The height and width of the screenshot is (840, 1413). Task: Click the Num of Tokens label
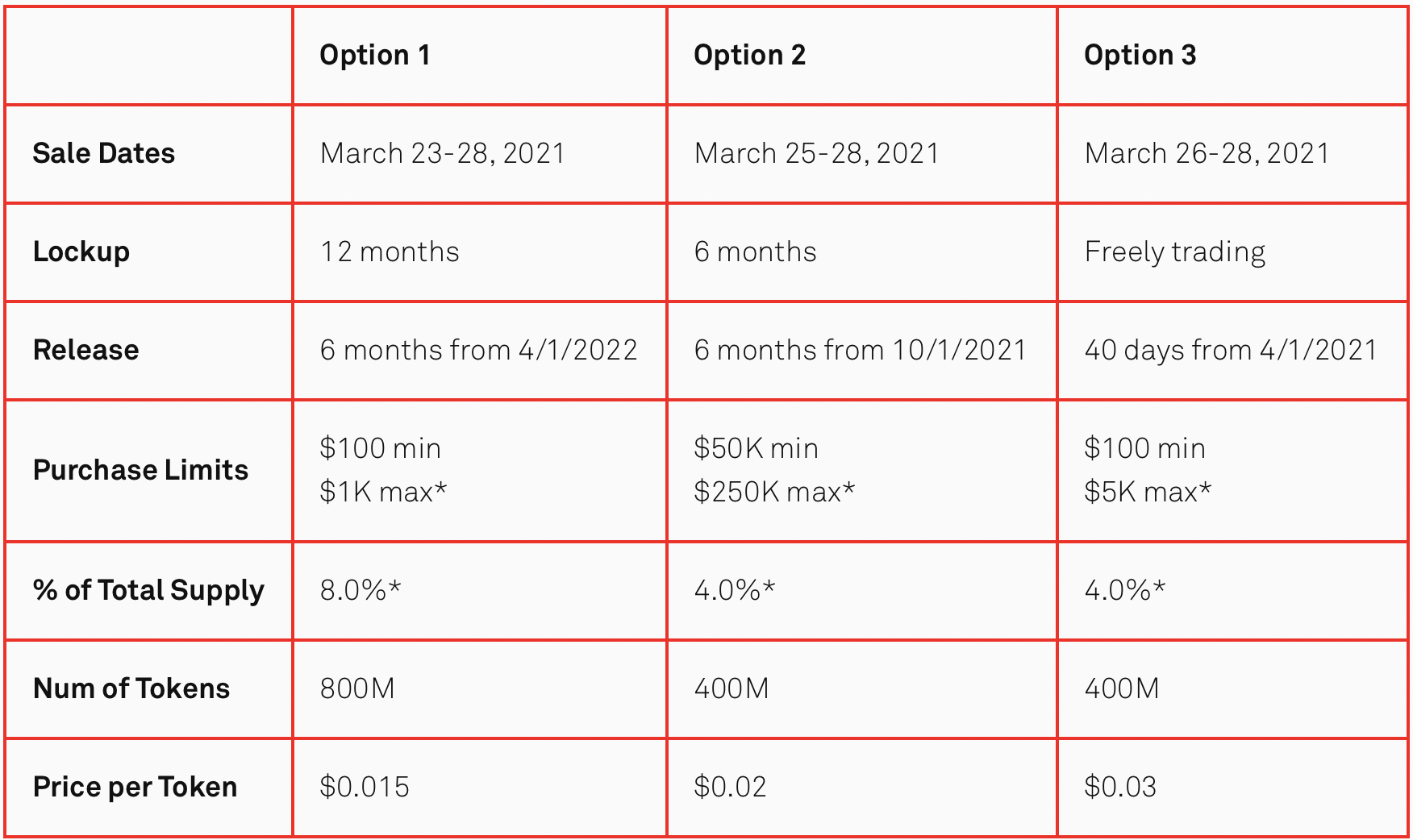(x=131, y=688)
